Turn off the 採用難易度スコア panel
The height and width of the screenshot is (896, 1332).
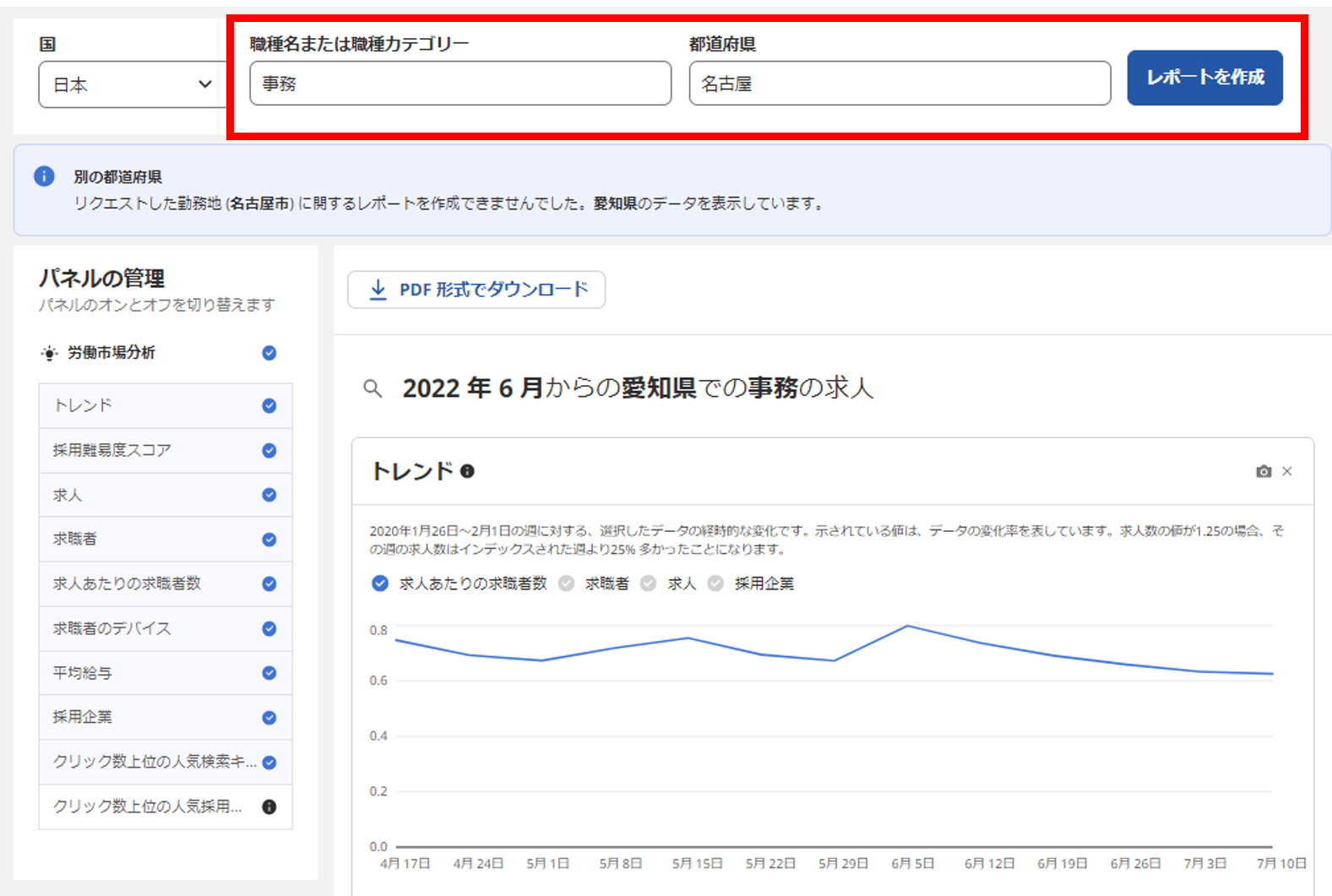269,450
